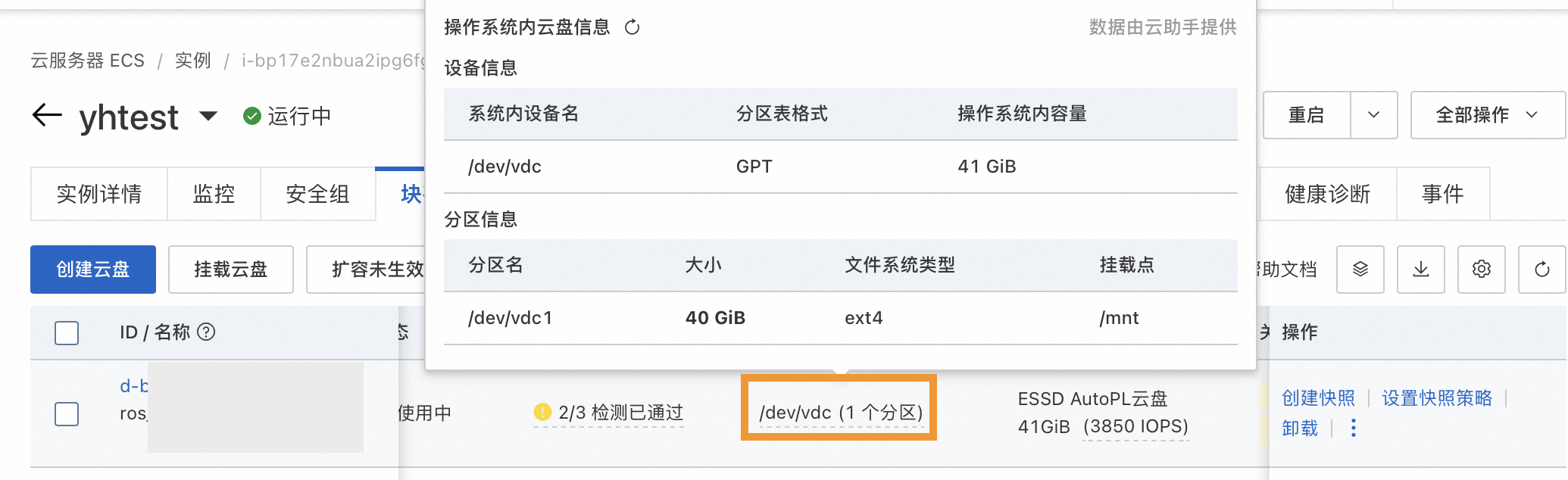This screenshot has width=1568, height=480.
Task: Check the disk row checkbox
Action: tap(67, 414)
